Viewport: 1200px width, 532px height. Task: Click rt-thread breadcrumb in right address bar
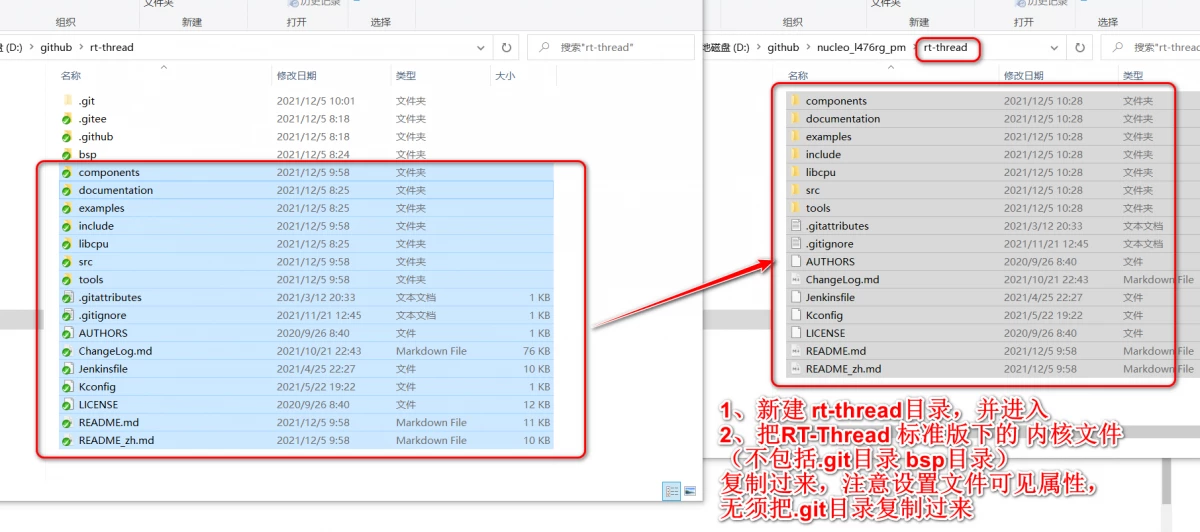coord(946,47)
